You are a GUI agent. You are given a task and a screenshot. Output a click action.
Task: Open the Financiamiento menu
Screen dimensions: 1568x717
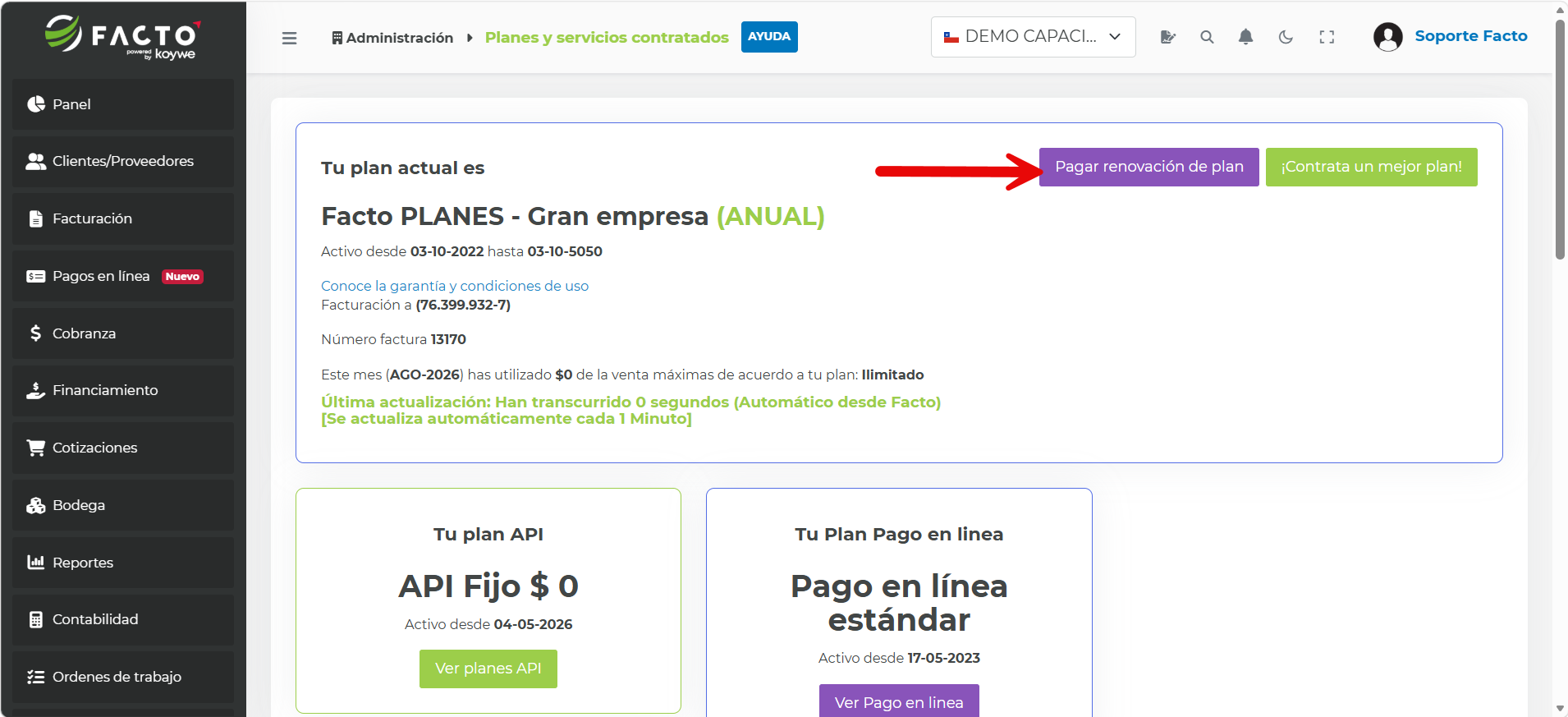point(123,390)
